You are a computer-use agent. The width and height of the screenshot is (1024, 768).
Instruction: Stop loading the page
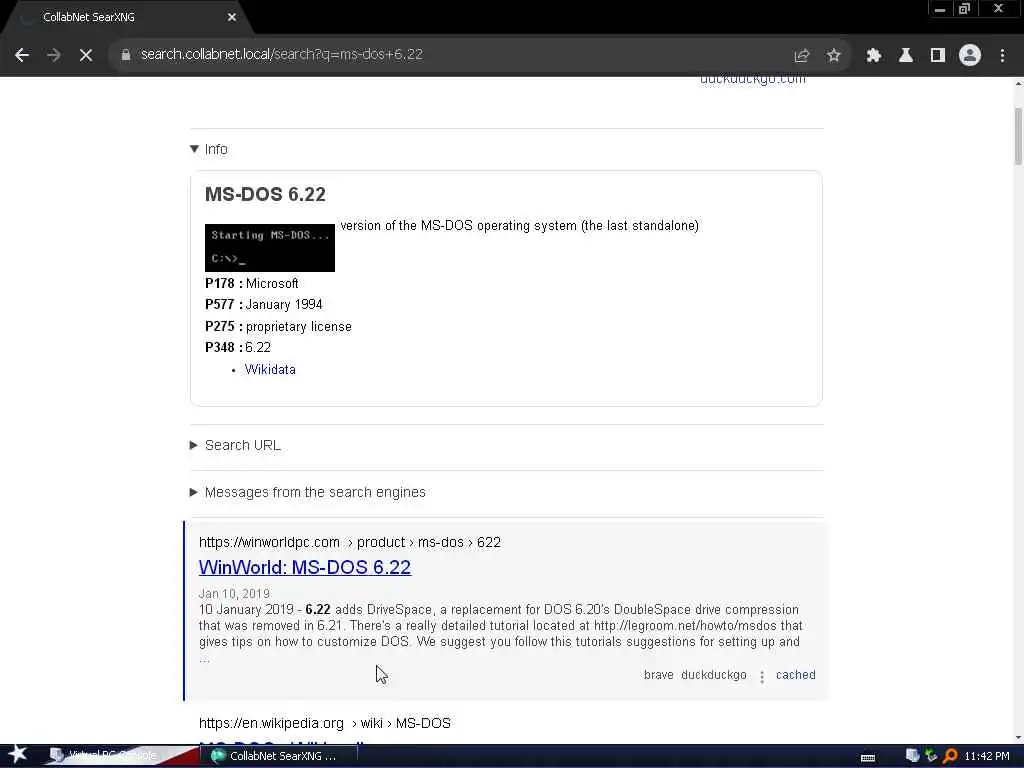(x=86, y=55)
